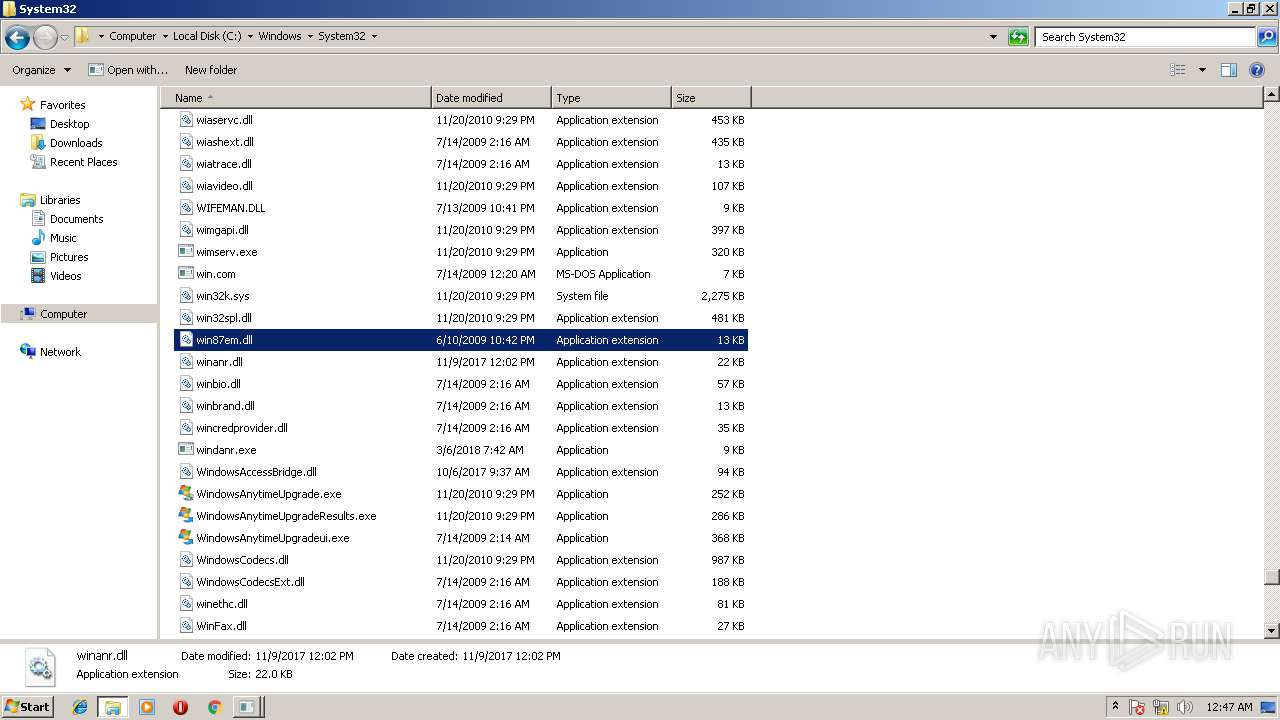Sort files by Type column
The height and width of the screenshot is (720, 1280).
[x=611, y=98]
